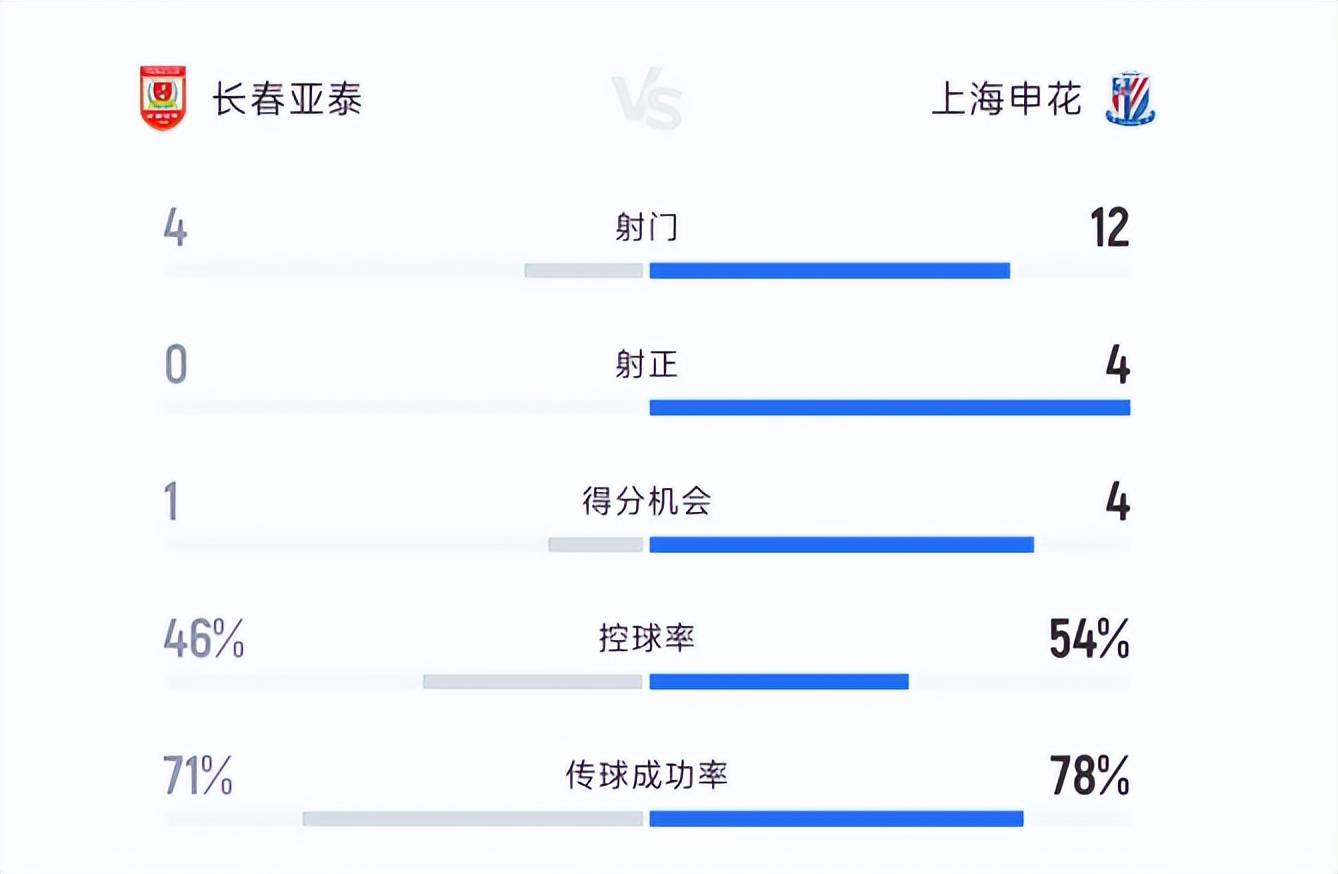Image resolution: width=1338 pixels, height=874 pixels.
Task: Select the 射门 stat label
Action: click(646, 228)
